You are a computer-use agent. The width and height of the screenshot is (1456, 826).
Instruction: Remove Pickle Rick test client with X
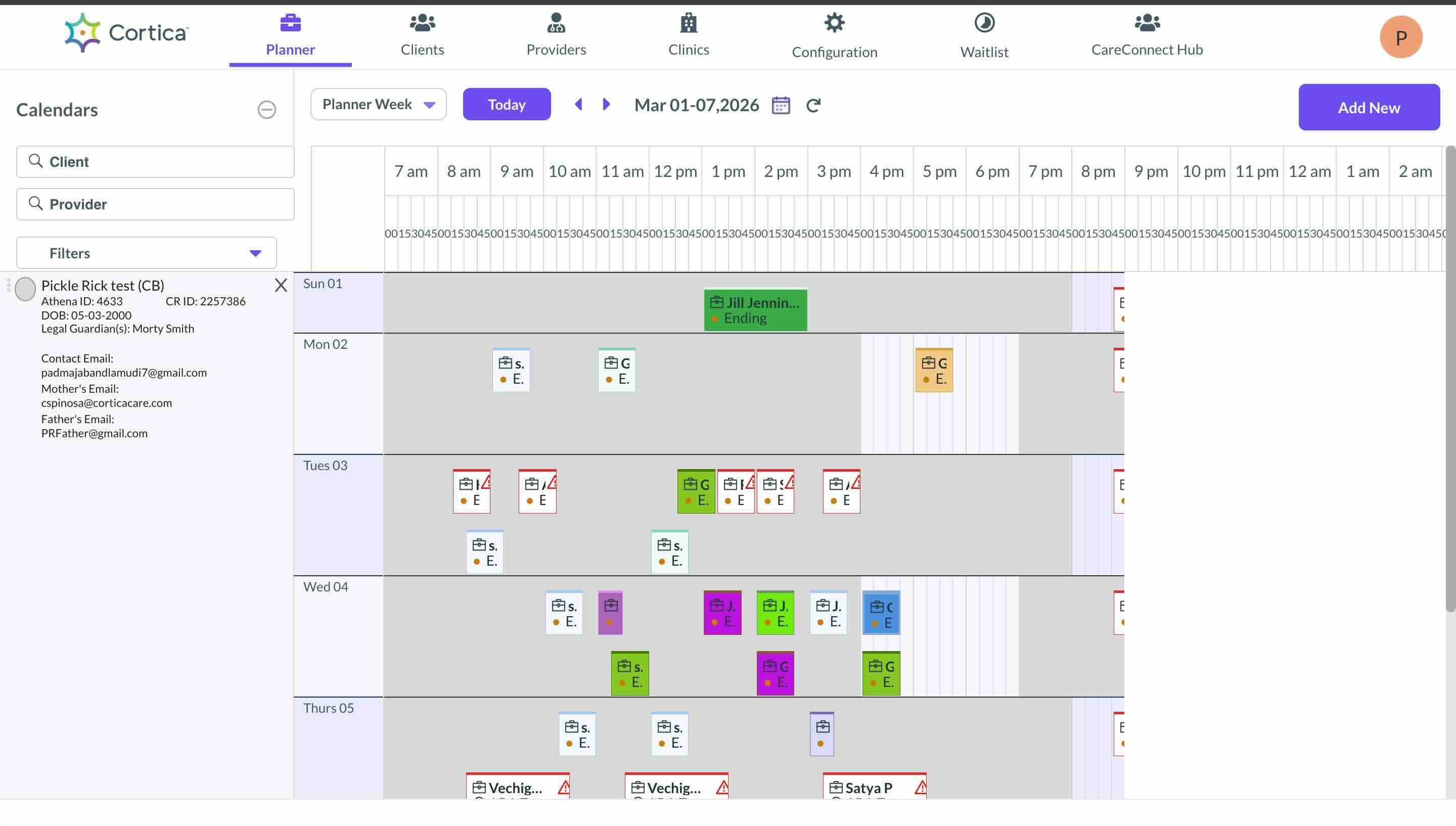point(281,285)
